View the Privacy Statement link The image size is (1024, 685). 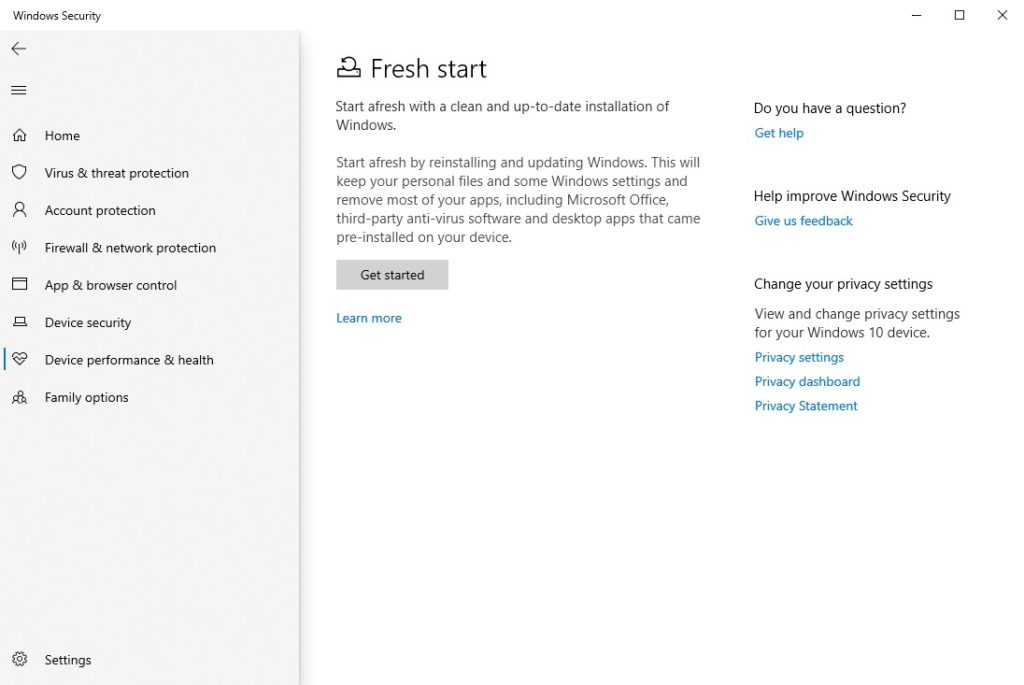(x=806, y=406)
